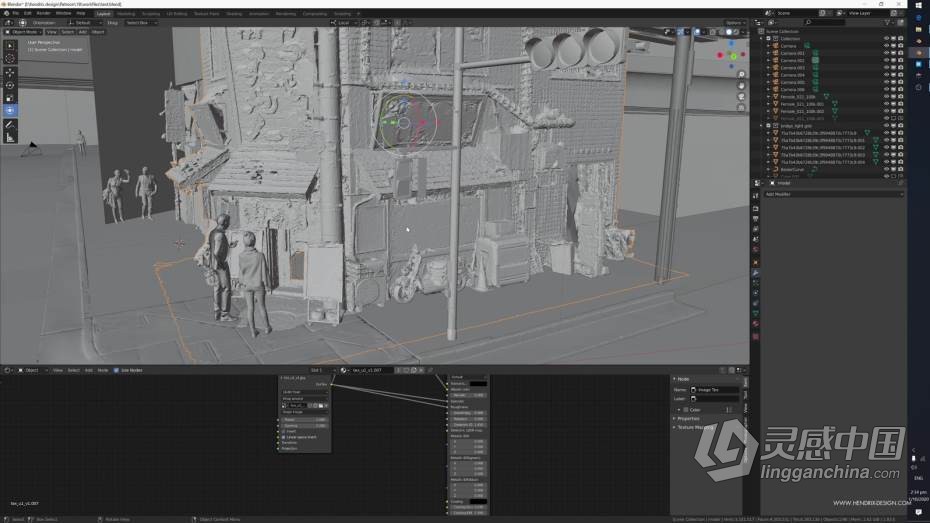Open the Object Data green triangle tab

click(x=756, y=313)
